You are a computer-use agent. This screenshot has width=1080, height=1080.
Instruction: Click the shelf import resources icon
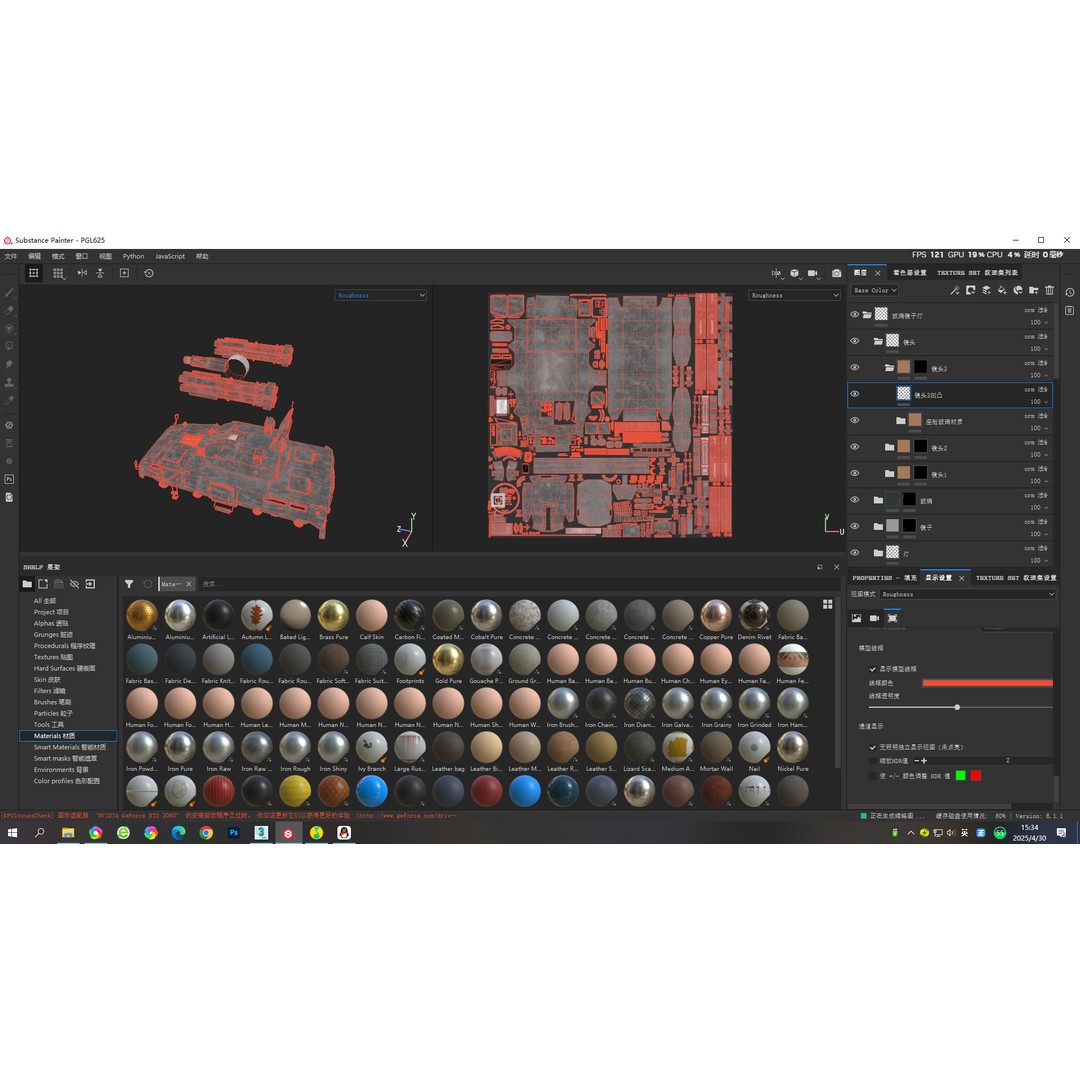click(x=90, y=584)
